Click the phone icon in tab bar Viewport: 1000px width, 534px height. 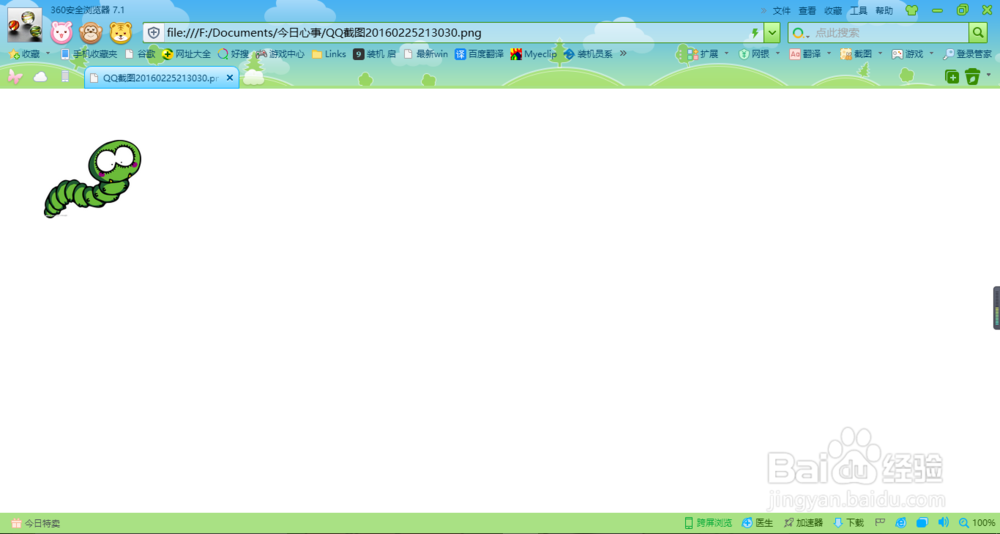(x=64, y=77)
